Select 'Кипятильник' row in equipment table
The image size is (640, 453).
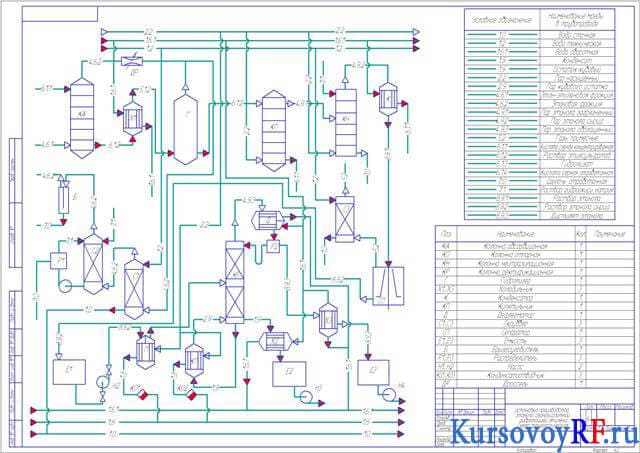point(535,306)
